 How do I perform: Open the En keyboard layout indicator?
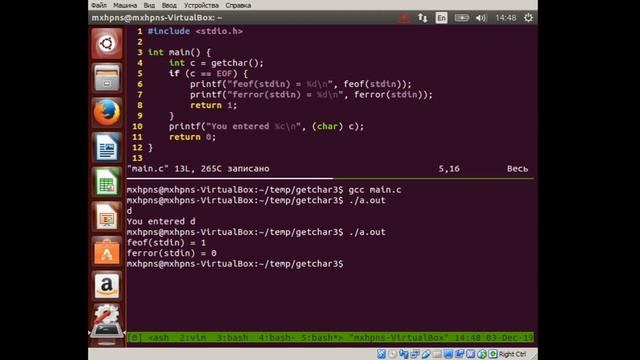(x=441, y=18)
